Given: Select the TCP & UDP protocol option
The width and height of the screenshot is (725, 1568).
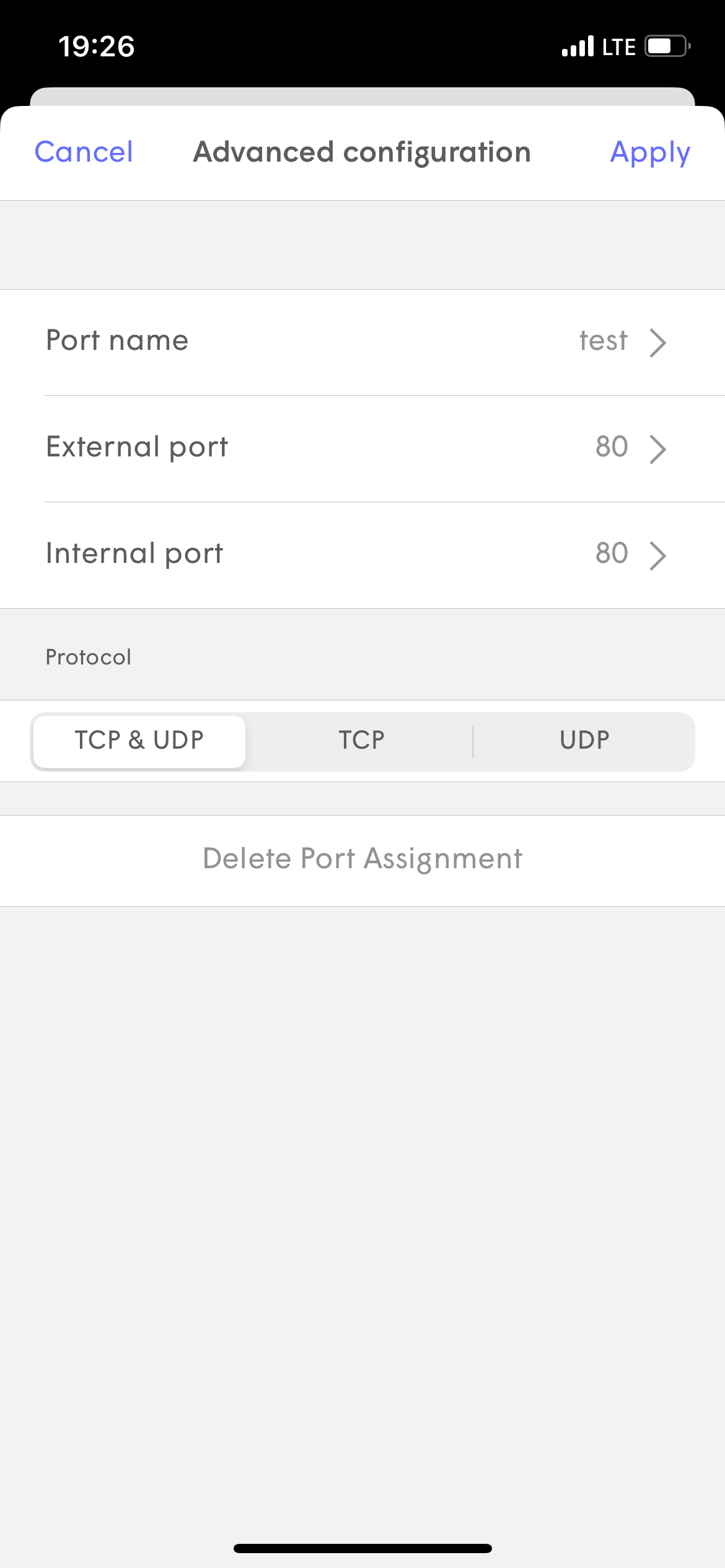Looking at the screenshot, I should 139,741.
